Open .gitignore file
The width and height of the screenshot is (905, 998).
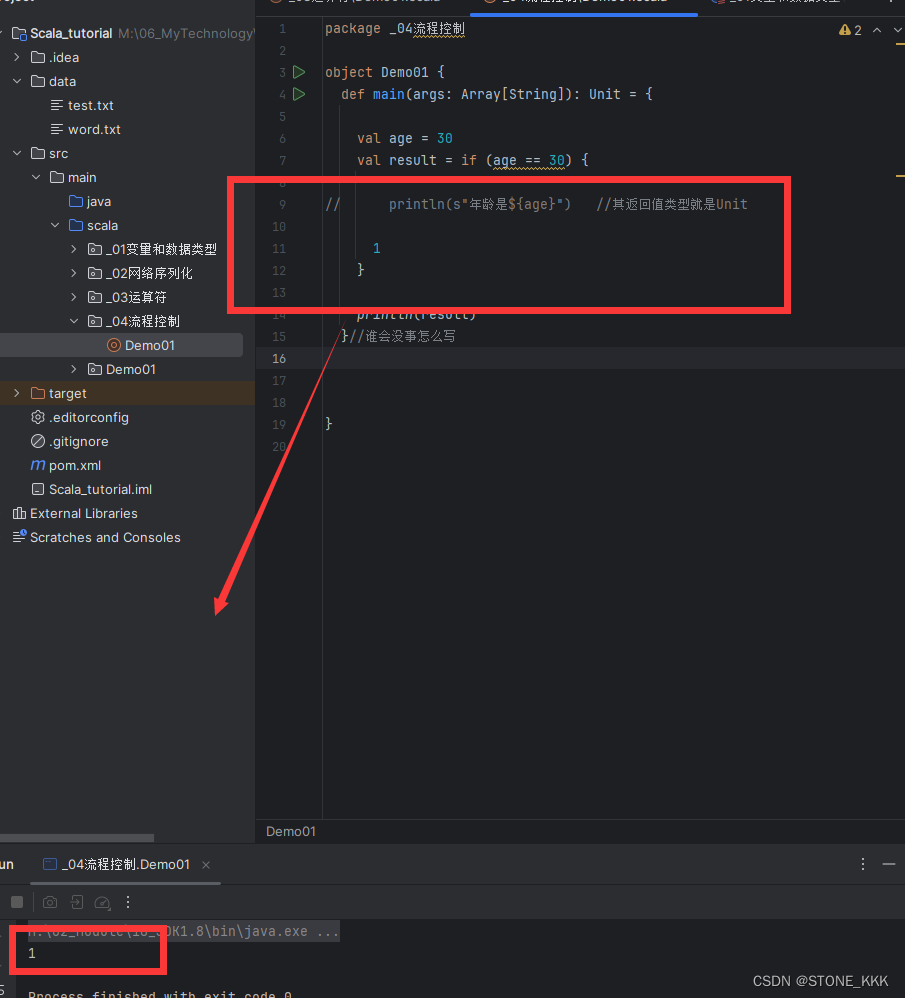coord(69,442)
